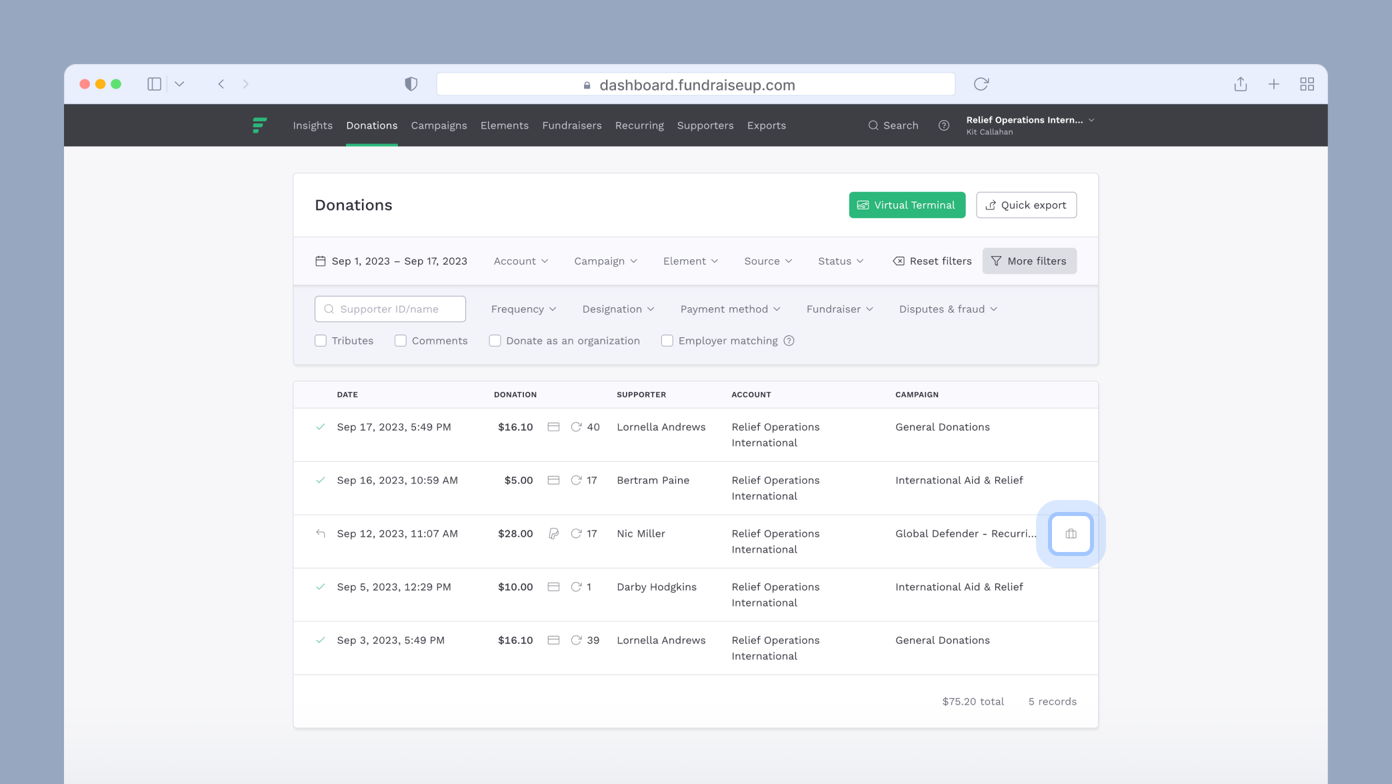
Task: Expand the Campaign filter dropdown
Action: (x=605, y=261)
